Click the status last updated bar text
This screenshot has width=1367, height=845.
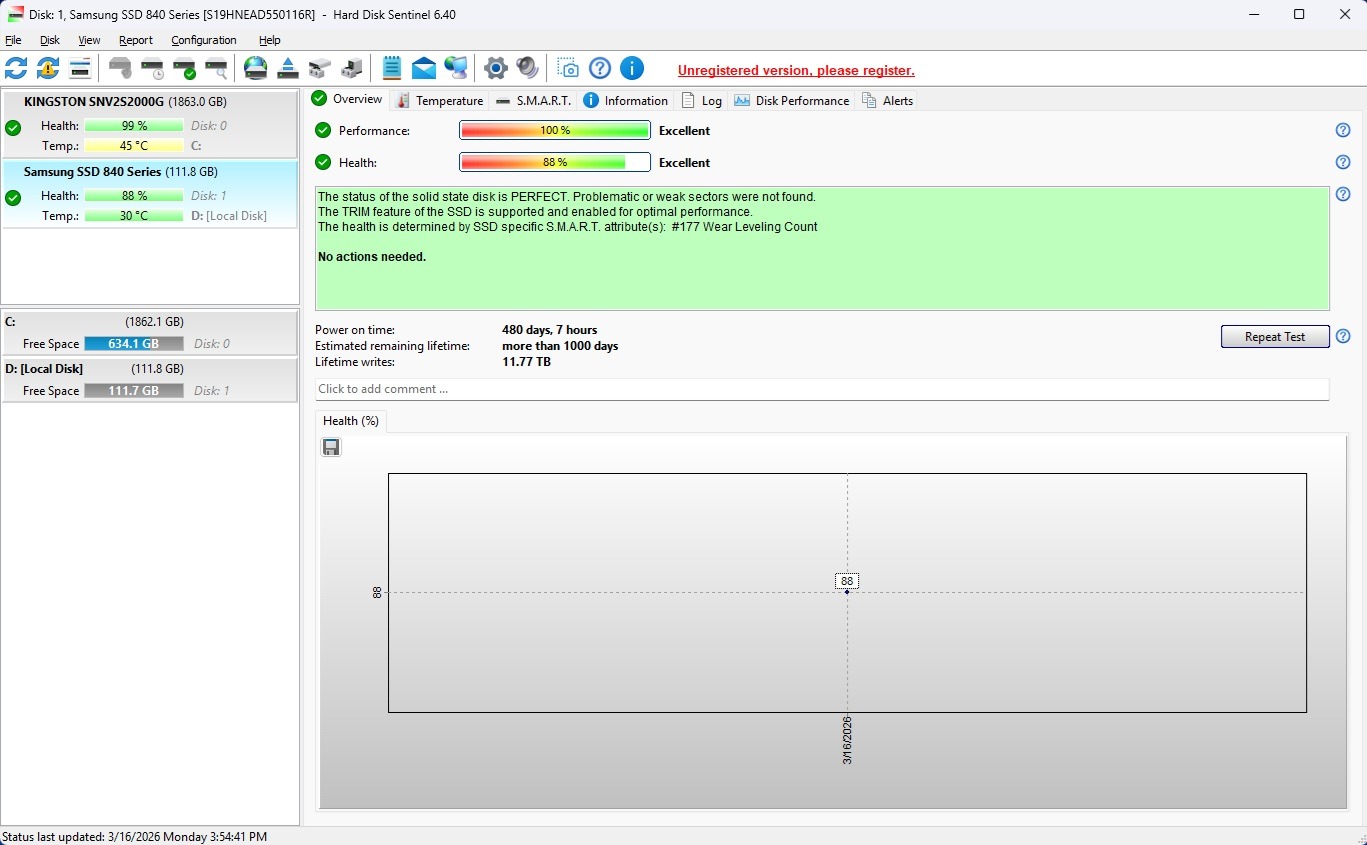coord(135,836)
